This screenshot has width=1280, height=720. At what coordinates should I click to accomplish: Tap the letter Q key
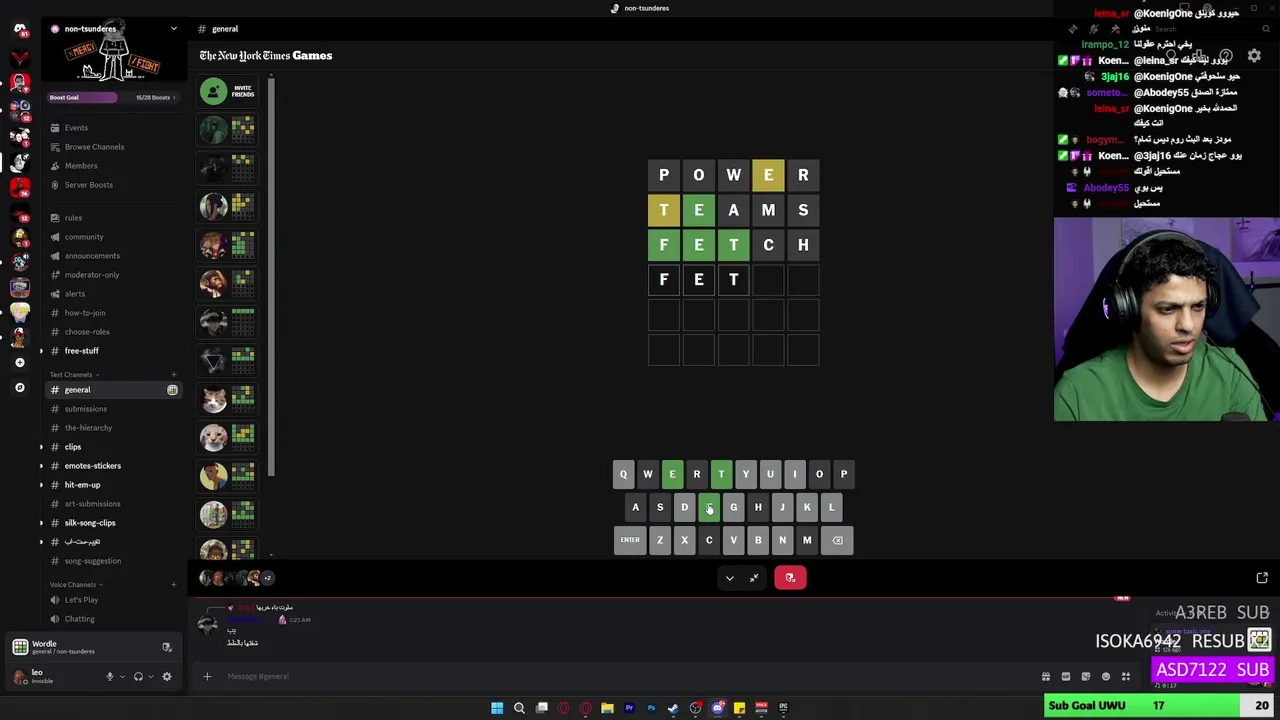(x=623, y=474)
